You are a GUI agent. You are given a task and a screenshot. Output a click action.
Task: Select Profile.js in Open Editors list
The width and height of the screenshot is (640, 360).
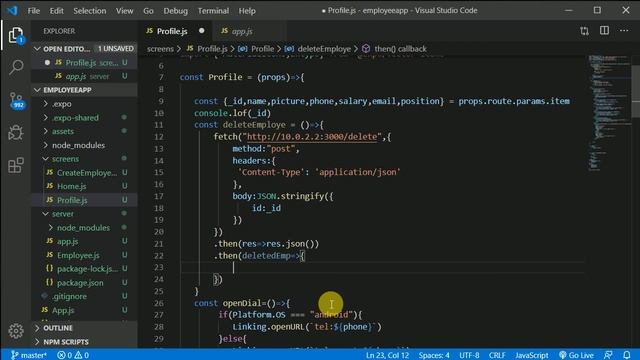(x=84, y=62)
